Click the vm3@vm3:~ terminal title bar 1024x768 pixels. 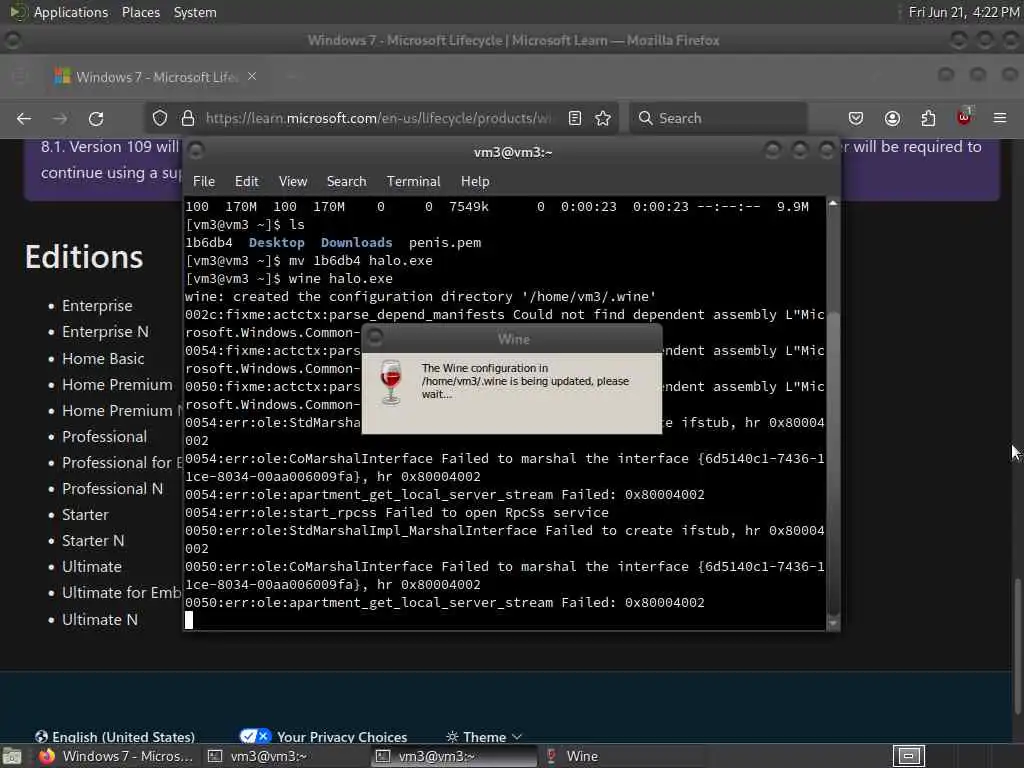tap(513, 152)
